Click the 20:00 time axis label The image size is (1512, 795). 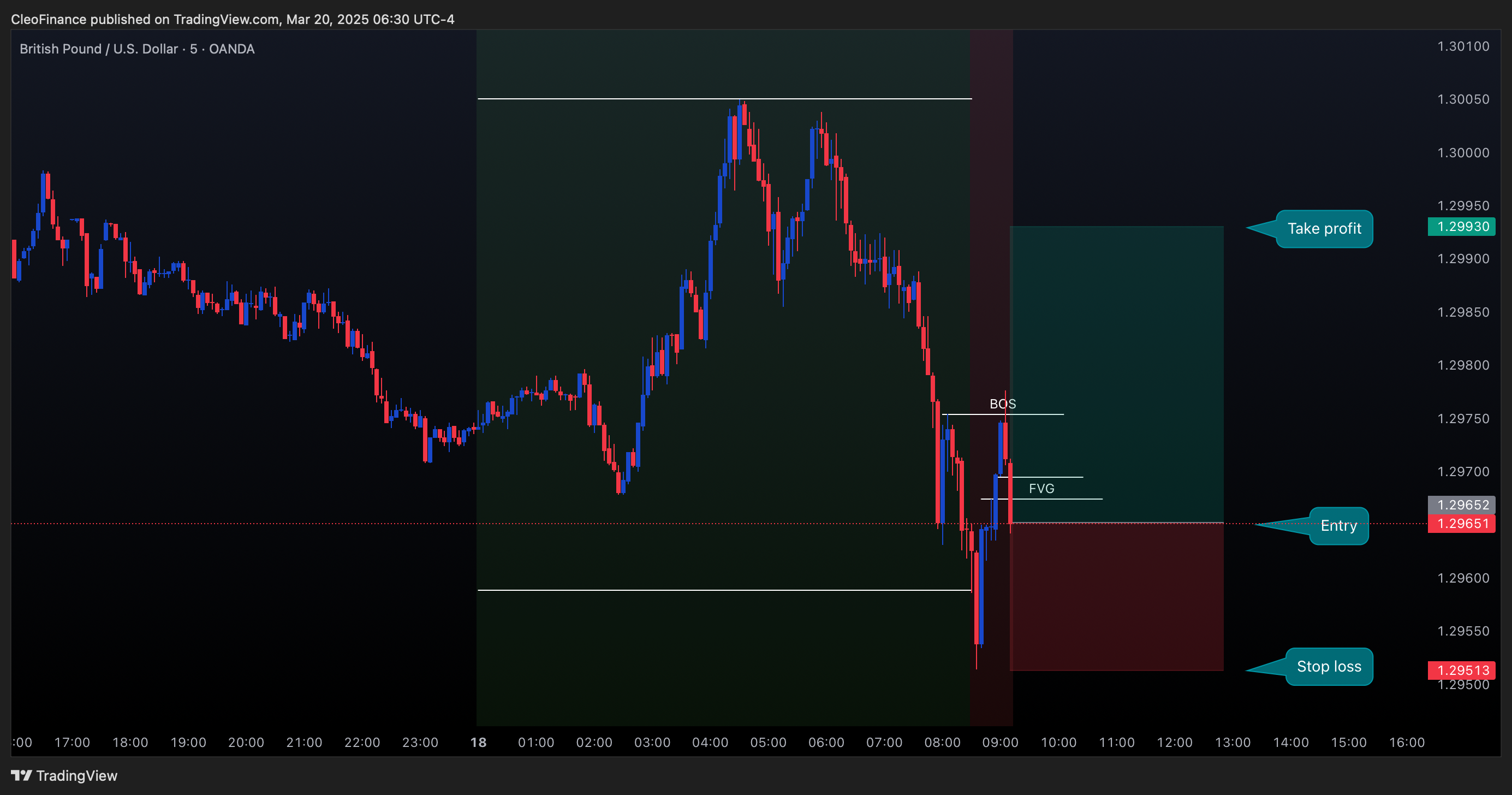pyautogui.click(x=246, y=742)
